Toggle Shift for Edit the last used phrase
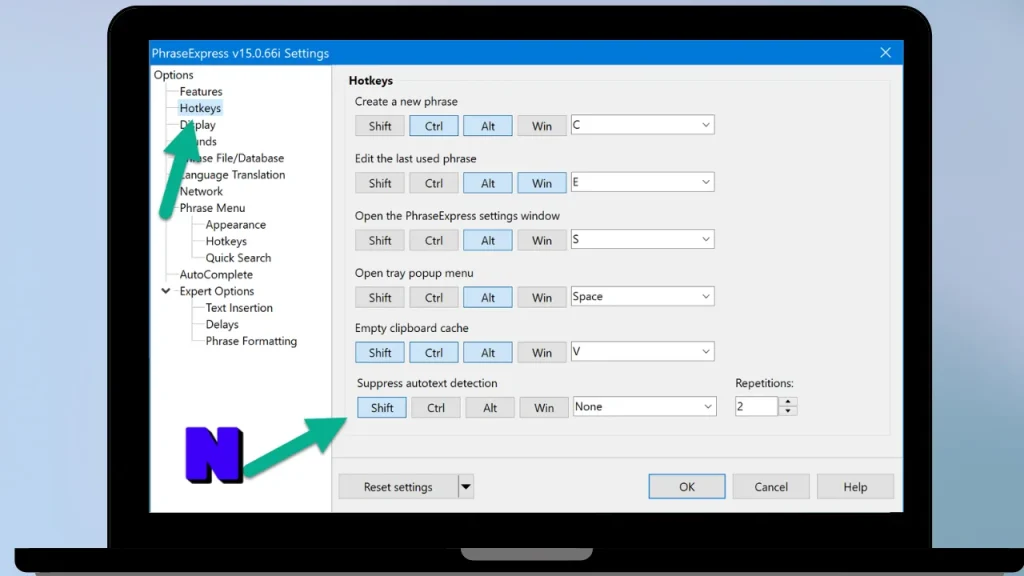 point(379,184)
